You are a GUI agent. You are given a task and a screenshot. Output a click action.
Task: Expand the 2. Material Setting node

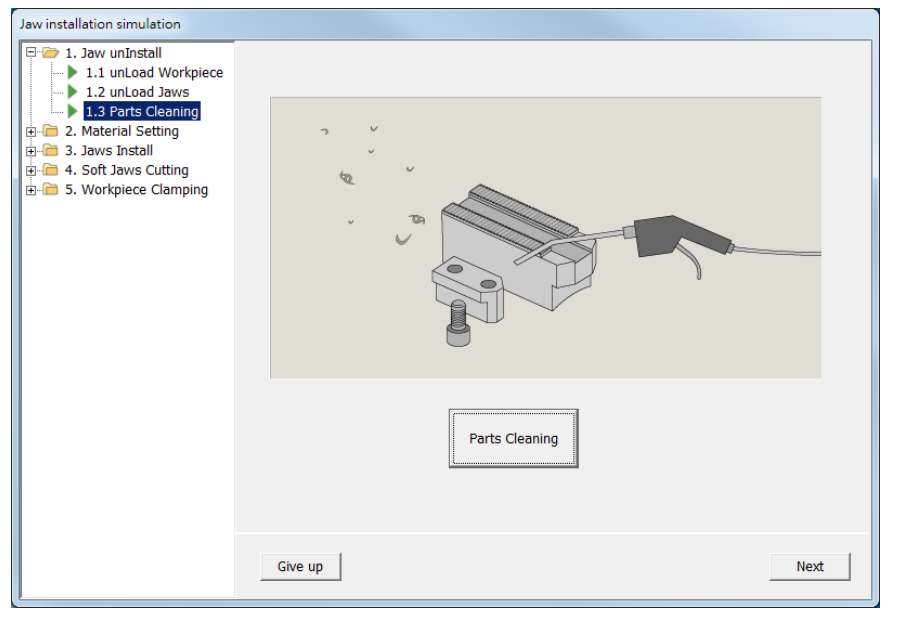pos(31,132)
